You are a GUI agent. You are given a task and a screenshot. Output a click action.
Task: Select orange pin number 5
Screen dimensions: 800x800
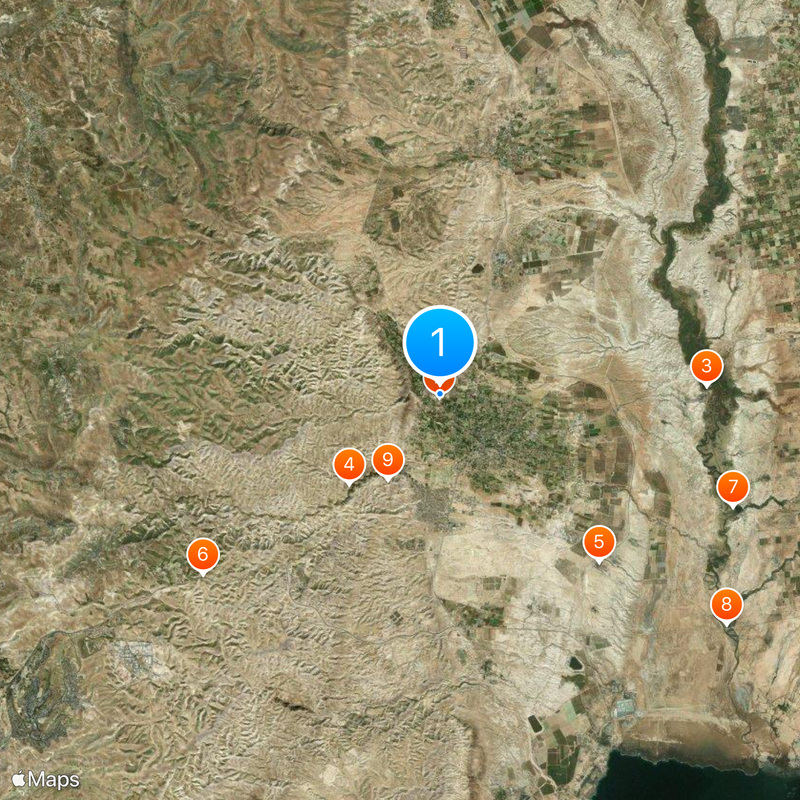[x=599, y=543]
